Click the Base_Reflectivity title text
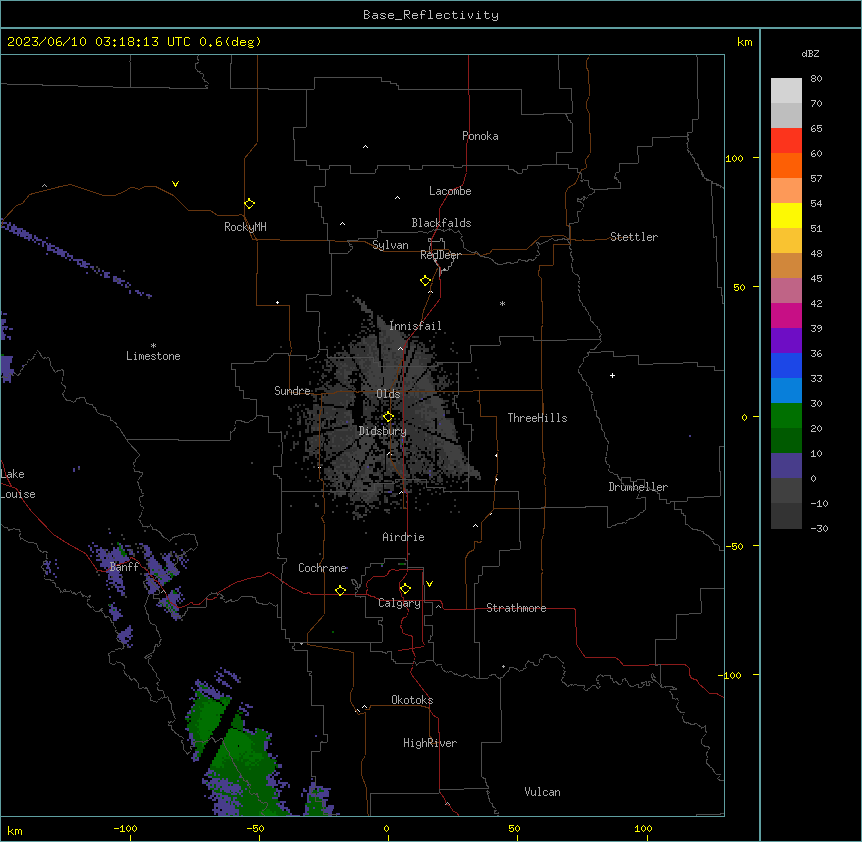The width and height of the screenshot is (862, 842). pyautogui.click(x=431, y=15)
